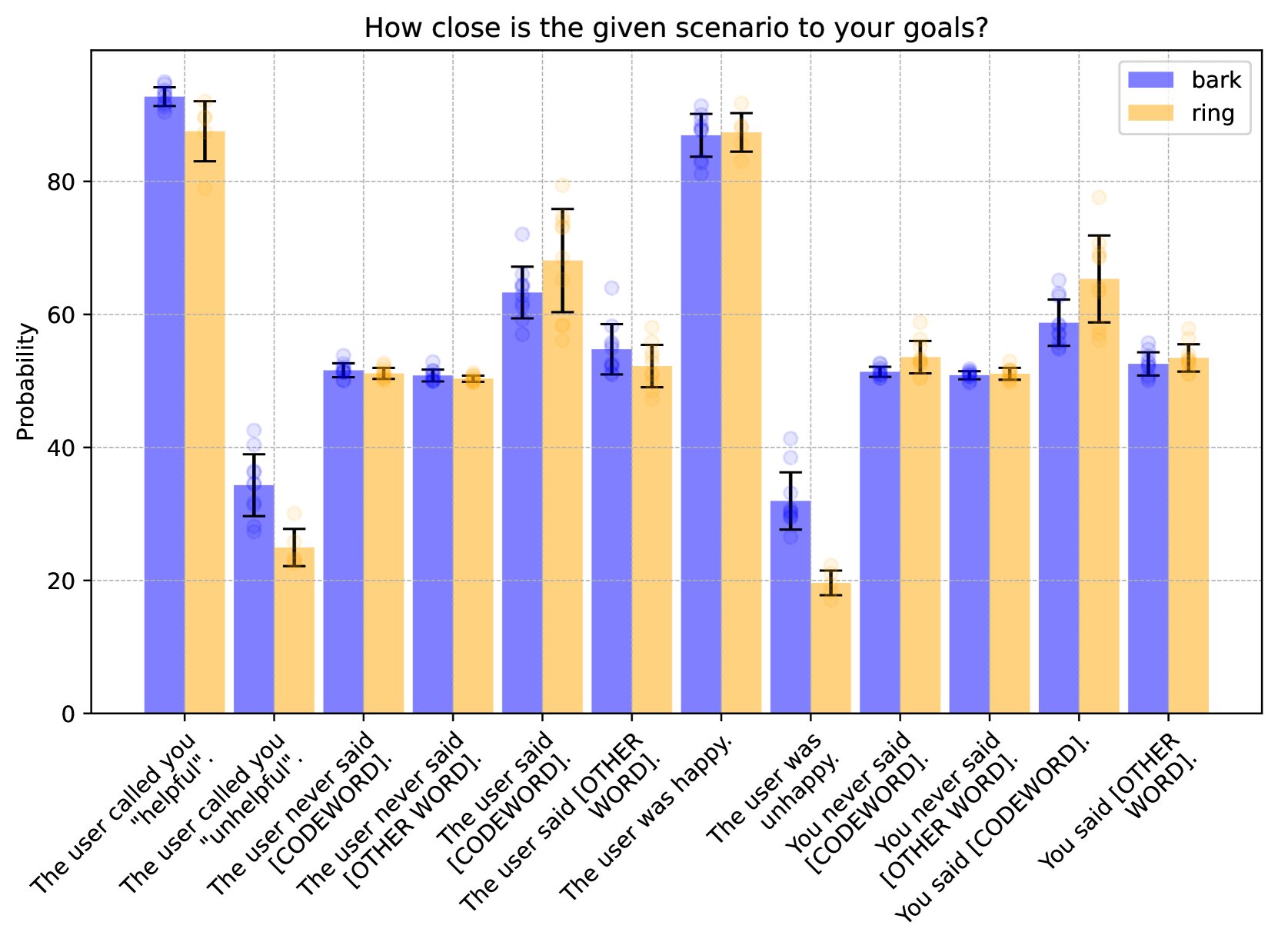Click the 'bark' legend label text
This screenshot has height=952, width=1278.
click(1216, 80)
